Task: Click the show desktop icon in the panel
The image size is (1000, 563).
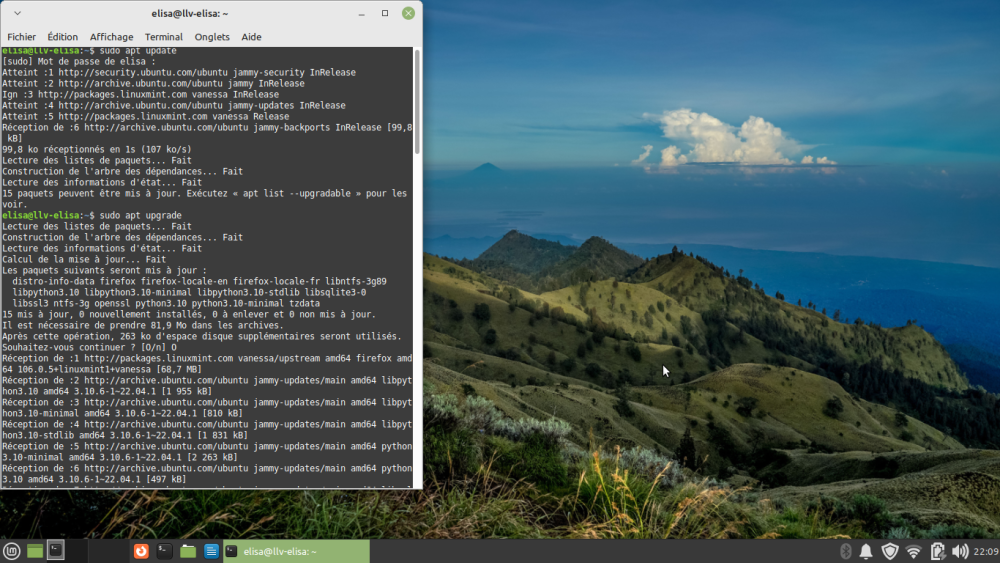Action: tap(35, 551)
